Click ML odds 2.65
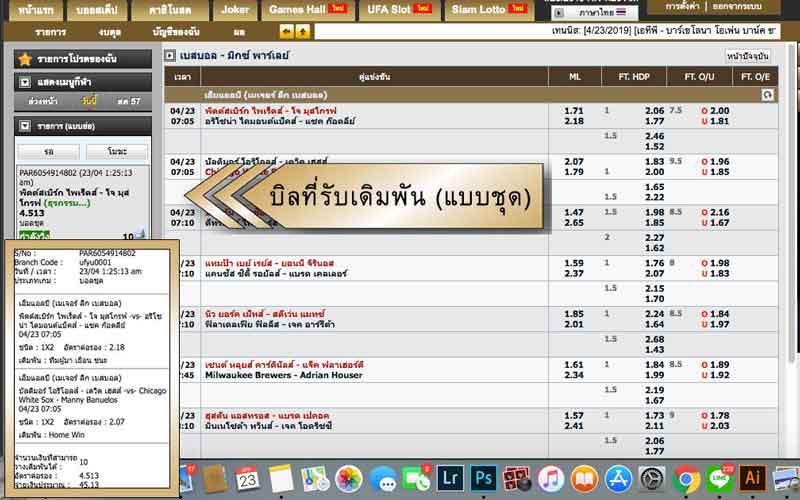Screen dimensions: 800x500 [x=574, y=223]
